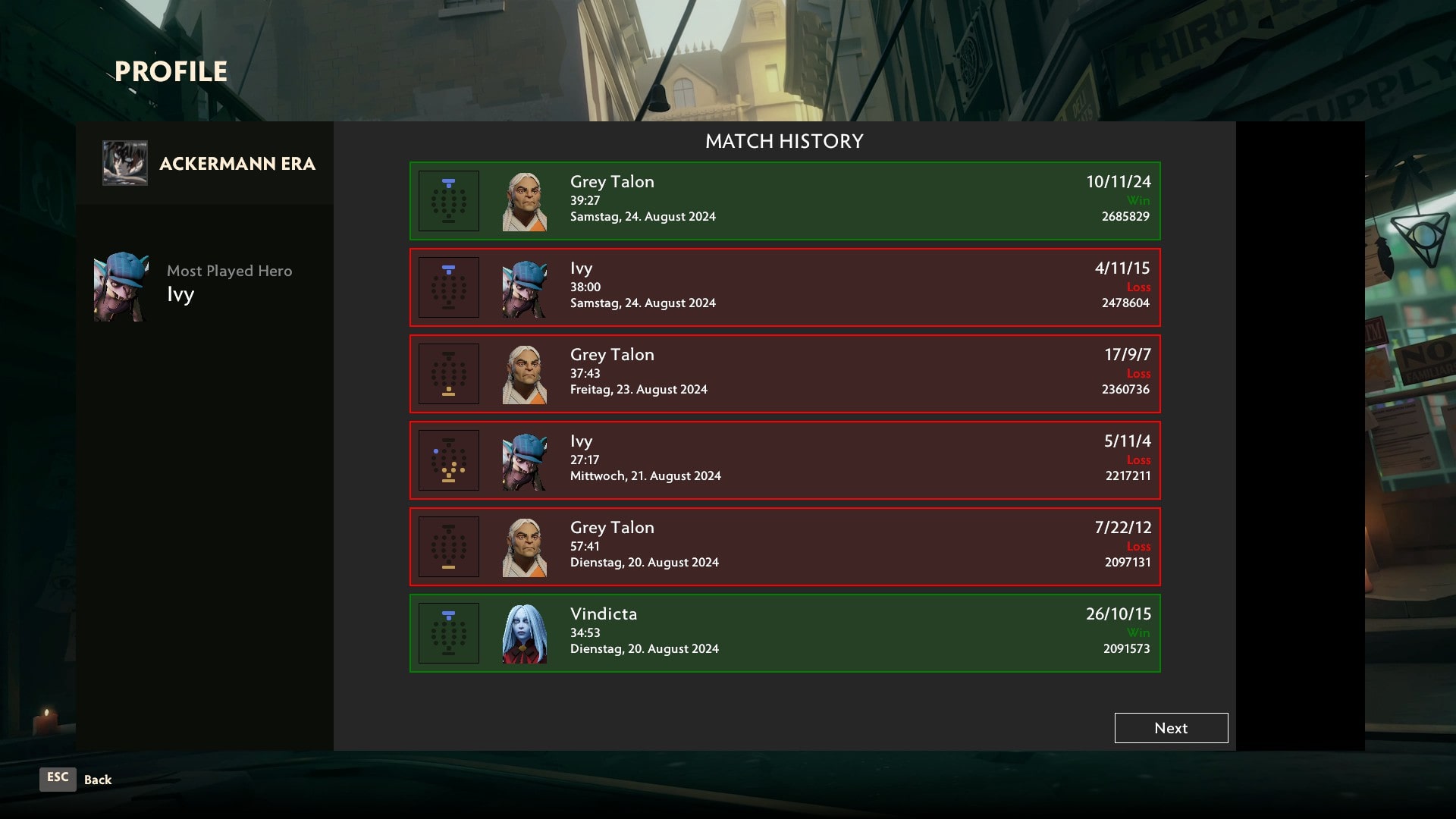Image resolution: width=1456 pixels, height=819 pixels.
Task: Select the Most Played Hero Ivy portrait
Action: pyautogui.click(x=120, y=287)
